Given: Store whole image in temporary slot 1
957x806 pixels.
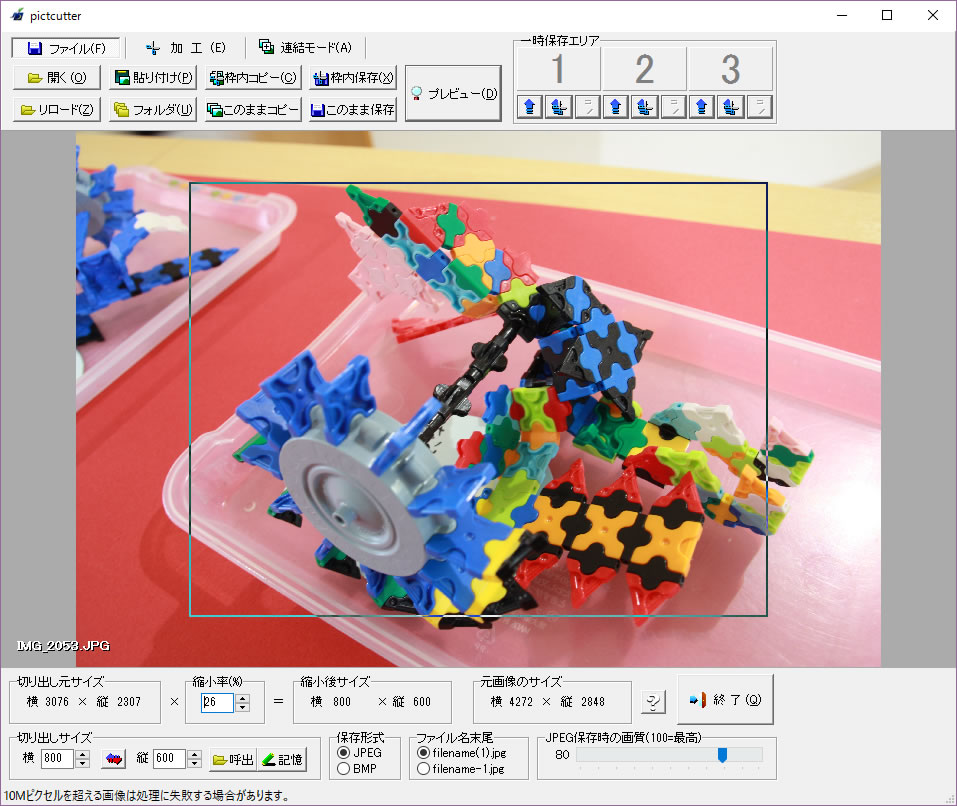Looking at the screenshot, I should [529, 107].
